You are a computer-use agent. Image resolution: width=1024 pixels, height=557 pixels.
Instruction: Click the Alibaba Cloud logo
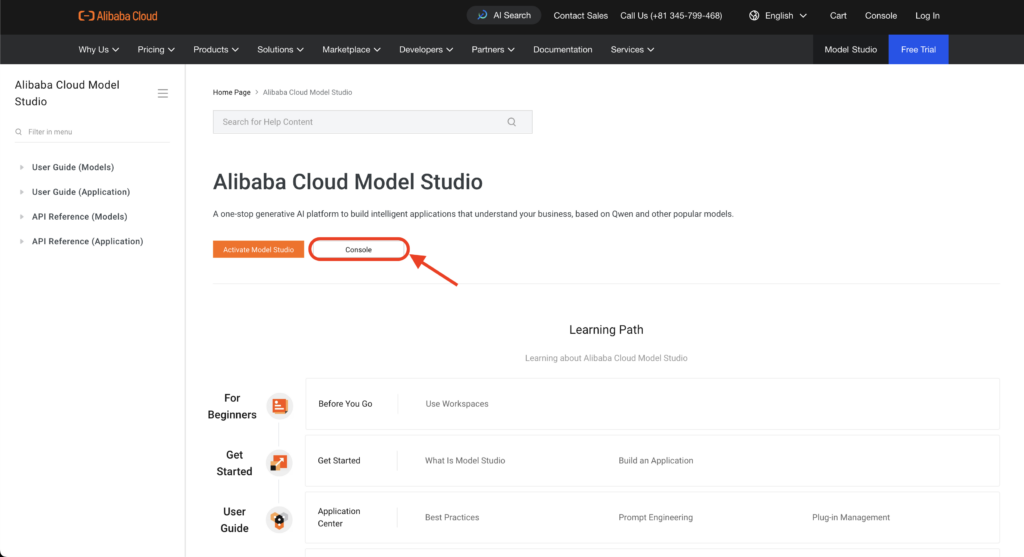tap(118, 16)
